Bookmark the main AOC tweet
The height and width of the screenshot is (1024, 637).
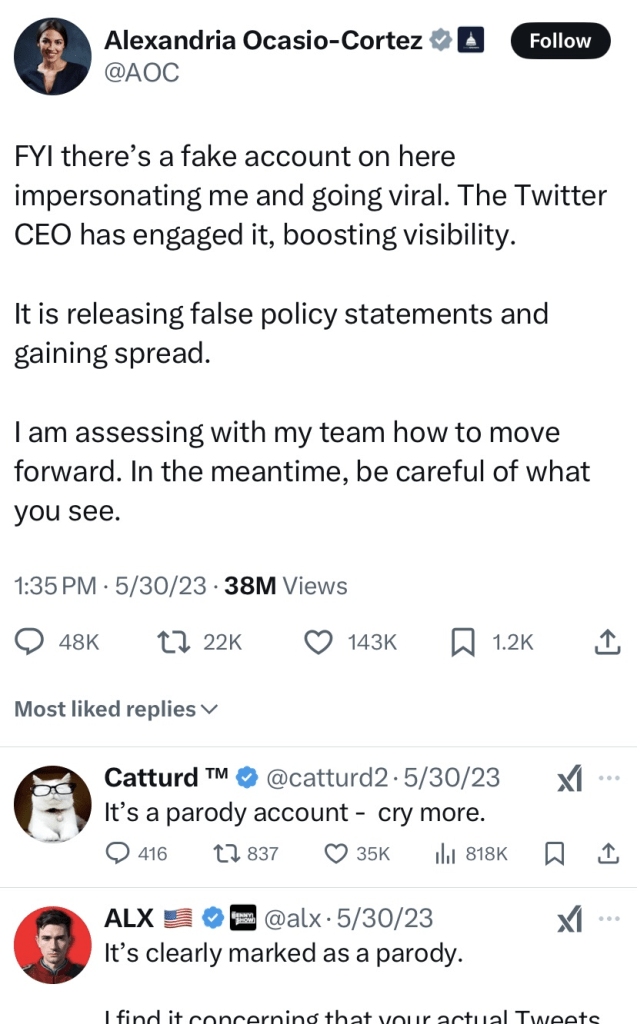click(463, 642)
